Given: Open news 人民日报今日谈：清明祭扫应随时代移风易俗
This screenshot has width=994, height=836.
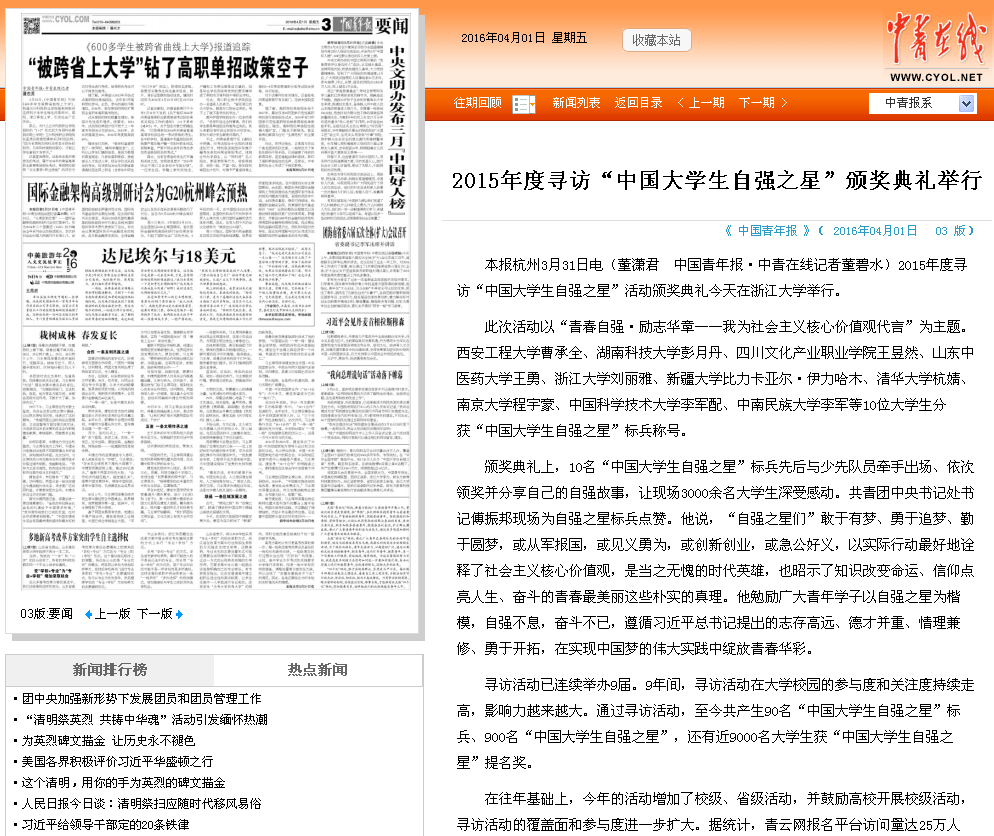Looking at the screenshot, I should [141, 804].
